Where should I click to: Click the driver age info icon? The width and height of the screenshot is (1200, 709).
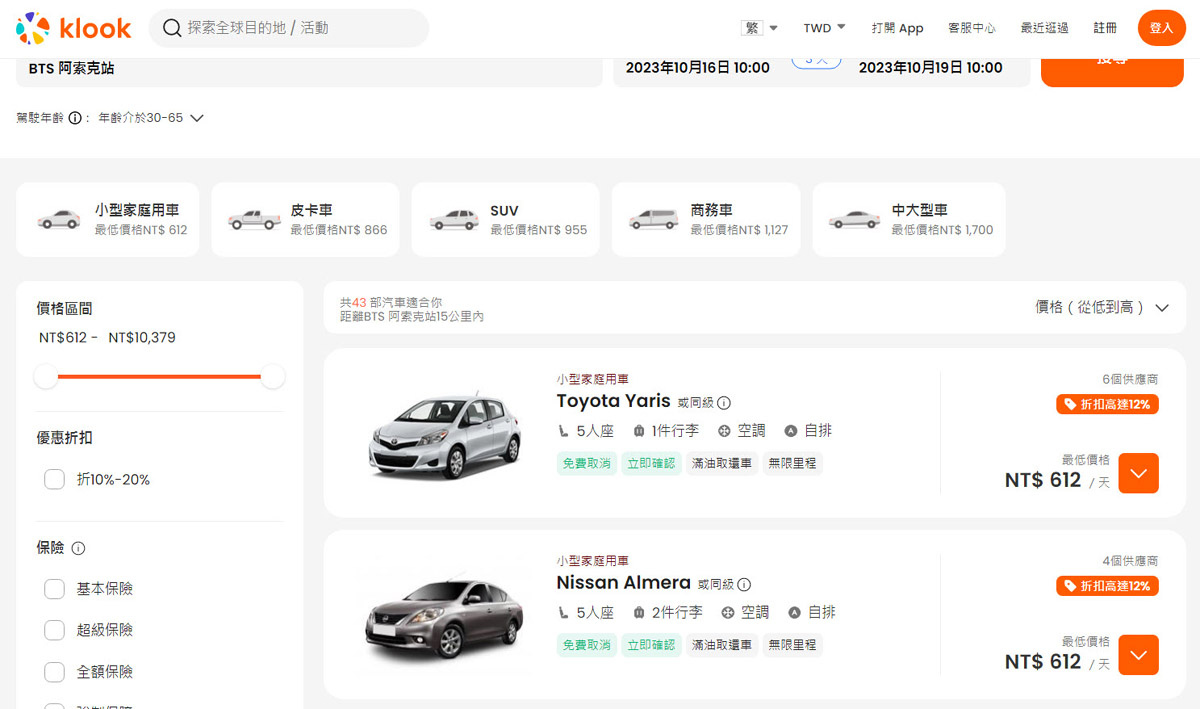pos(75,118)
